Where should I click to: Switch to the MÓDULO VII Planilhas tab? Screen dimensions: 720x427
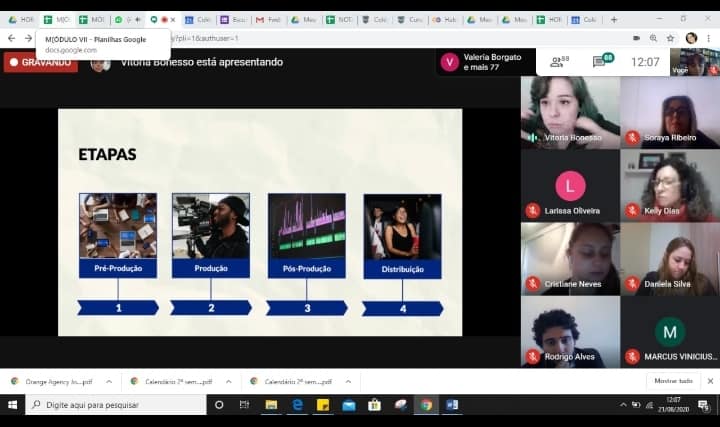click(x=58, y=19)
